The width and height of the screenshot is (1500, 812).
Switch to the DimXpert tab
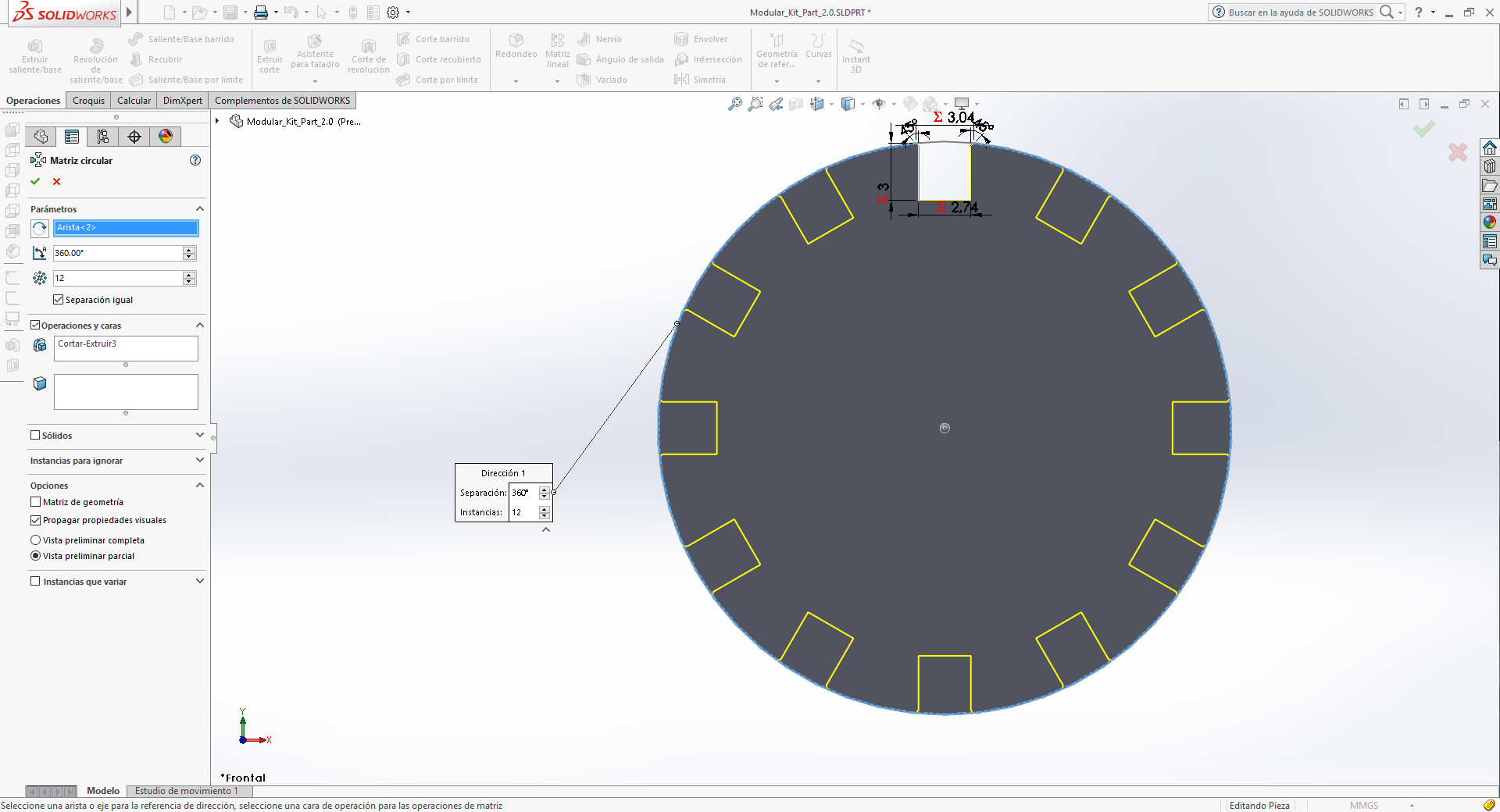pos(183,101)
